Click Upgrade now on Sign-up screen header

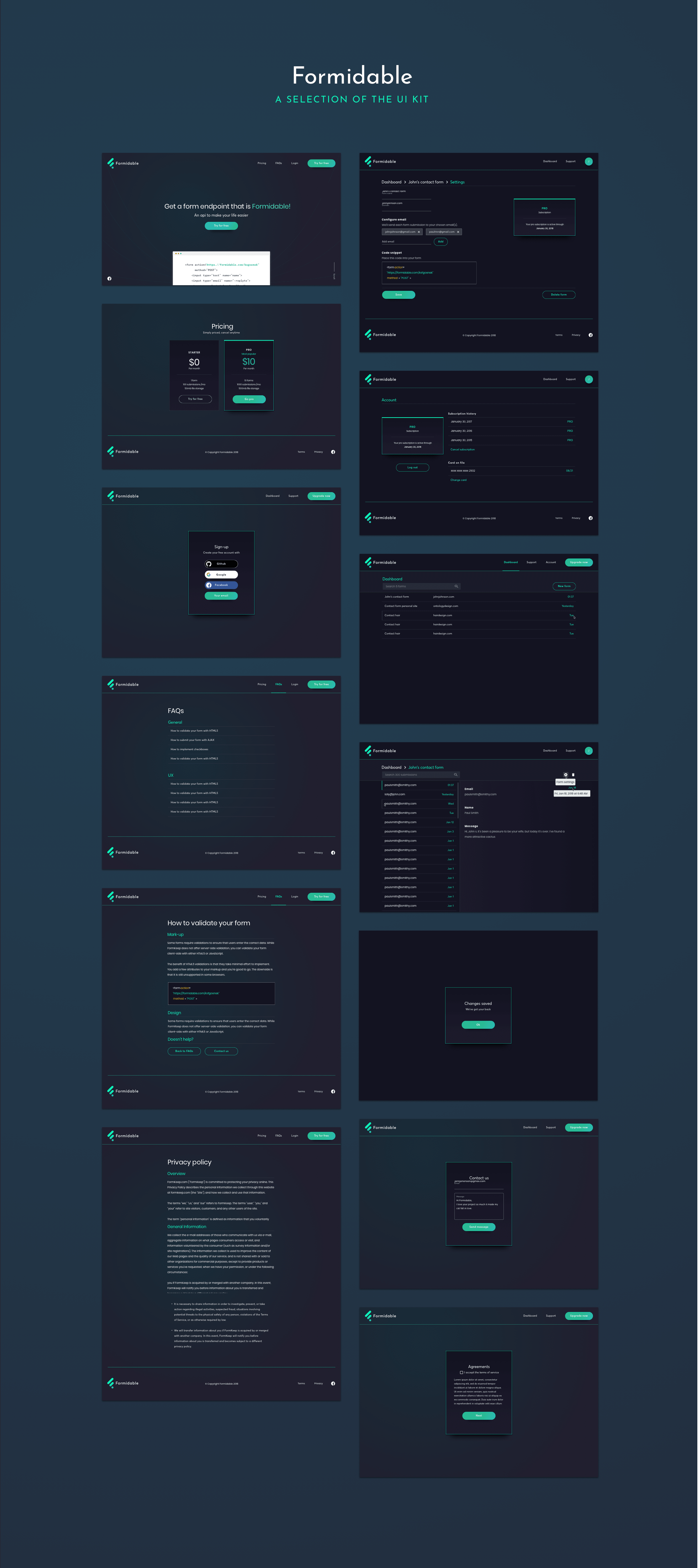(321, 496)
